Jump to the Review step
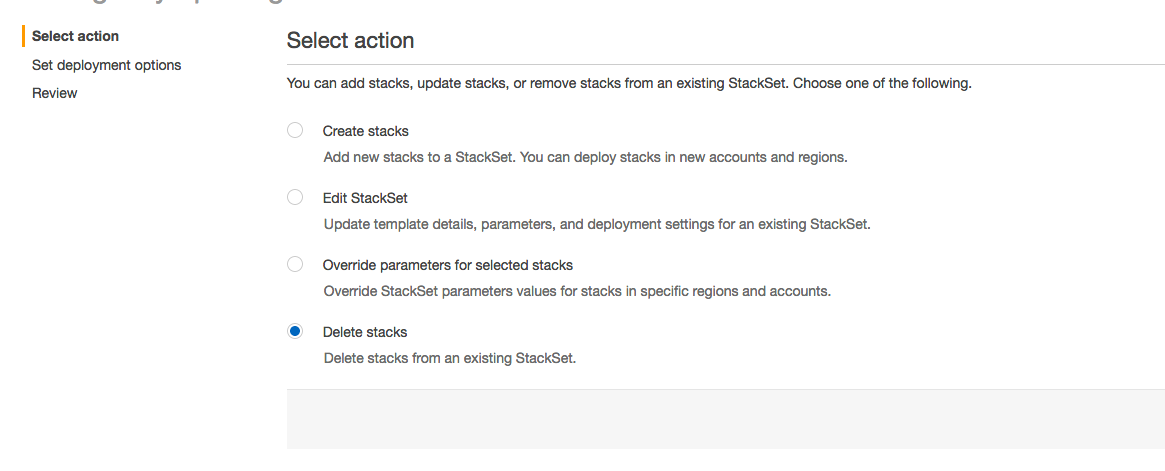Image resolution: width=1165 pixels, height=471 pixels. coord(54,93)
